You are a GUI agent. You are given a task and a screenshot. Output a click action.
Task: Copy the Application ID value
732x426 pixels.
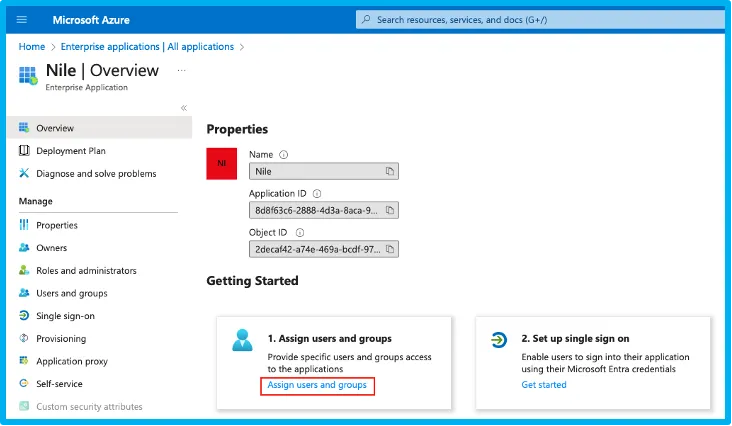pyautogui.click(x=390, y=210)
